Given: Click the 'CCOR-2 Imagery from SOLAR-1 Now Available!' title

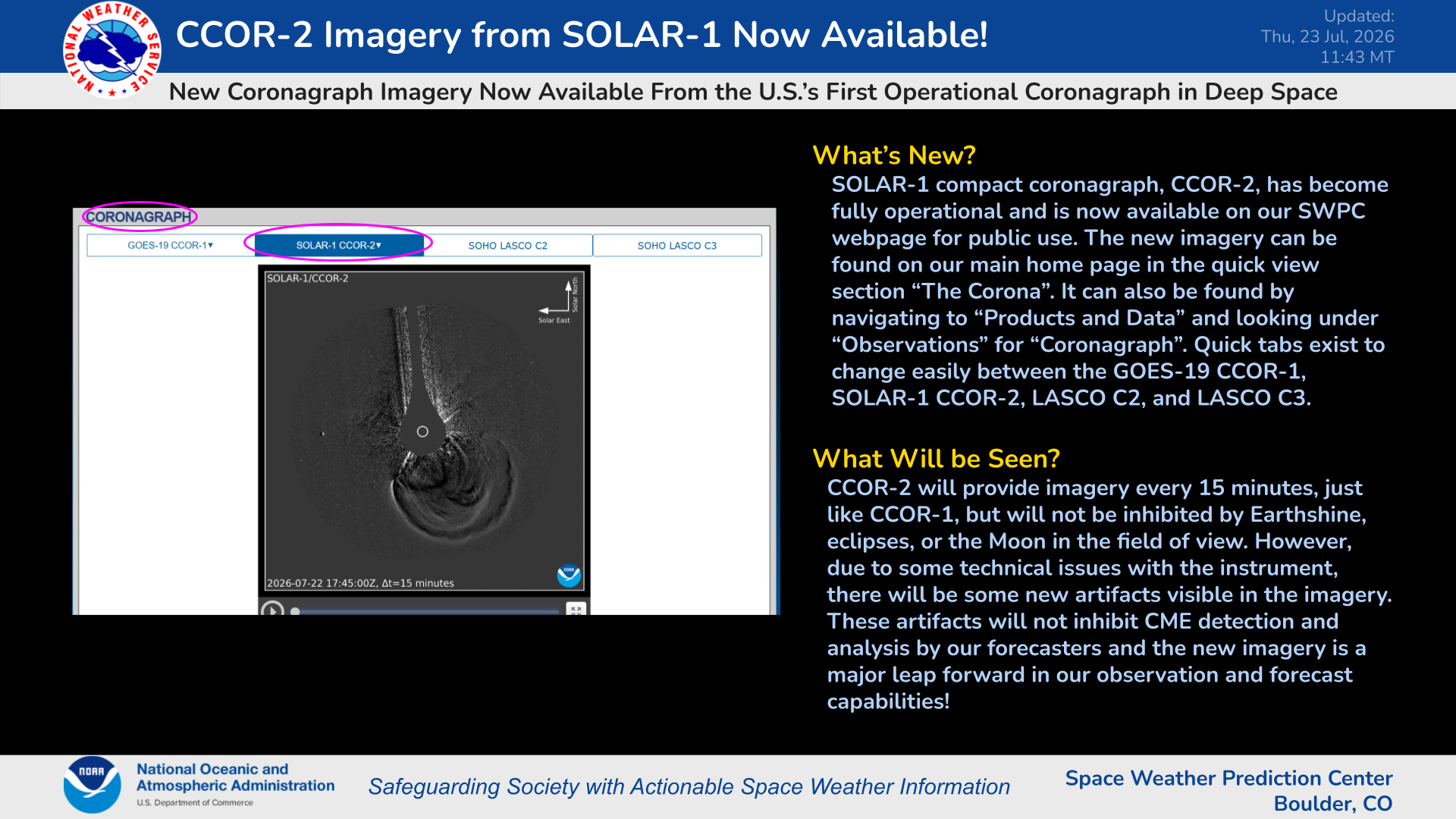Looking at the screenshot, I should click(x=582, y=35).
